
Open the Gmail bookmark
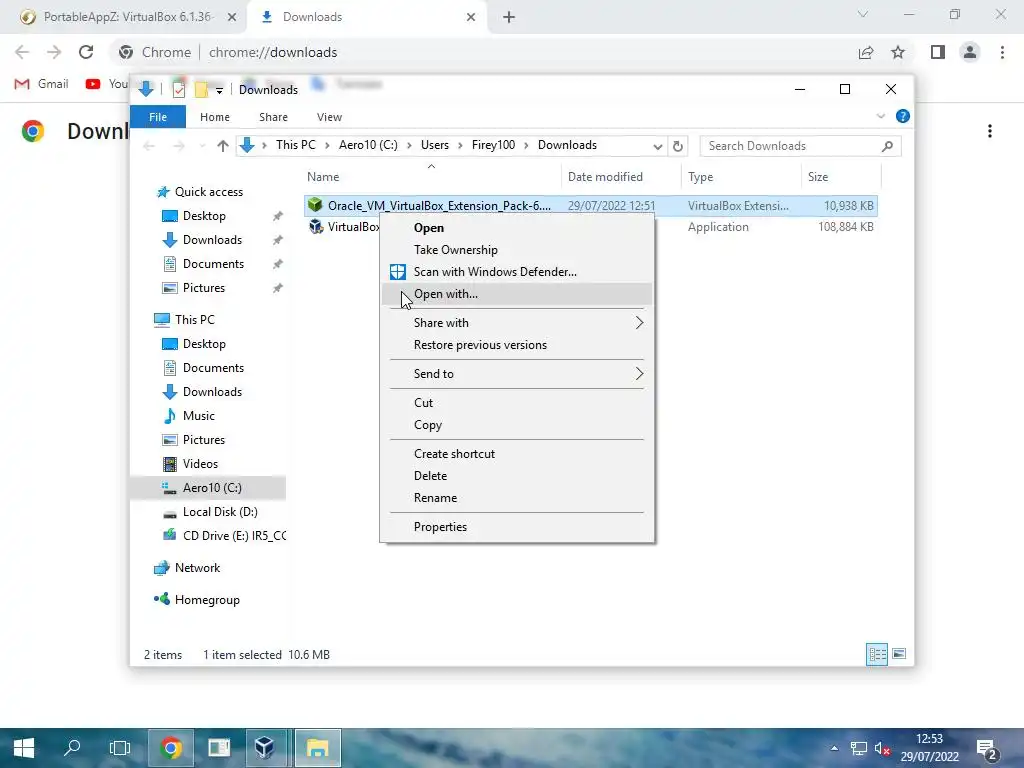(41, 84)
